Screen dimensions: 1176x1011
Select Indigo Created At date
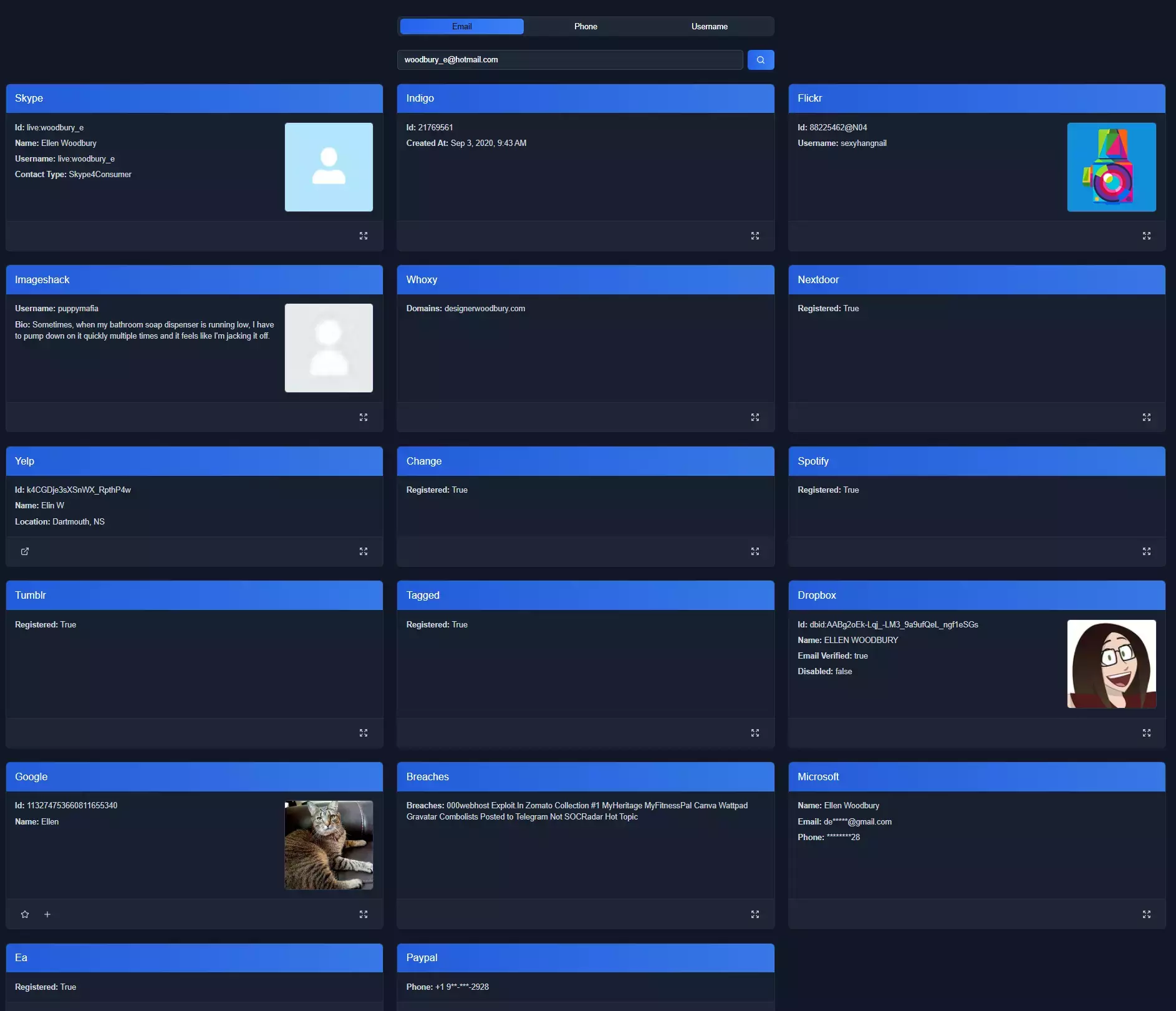pos(488,143)
